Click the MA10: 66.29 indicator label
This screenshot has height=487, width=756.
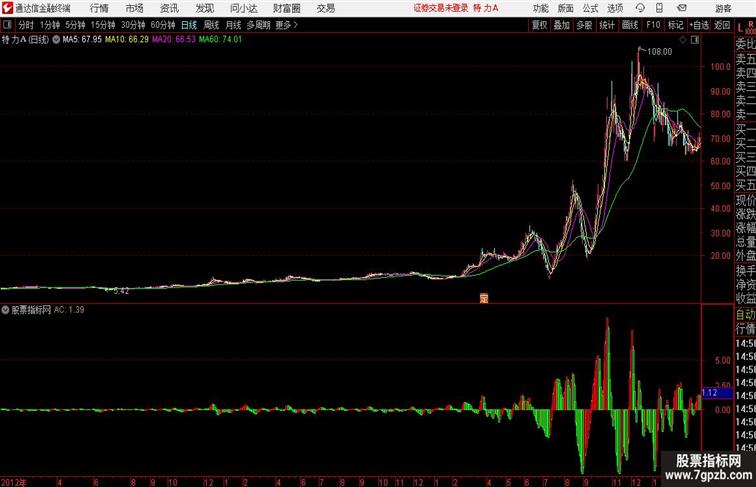click(127, 40)
